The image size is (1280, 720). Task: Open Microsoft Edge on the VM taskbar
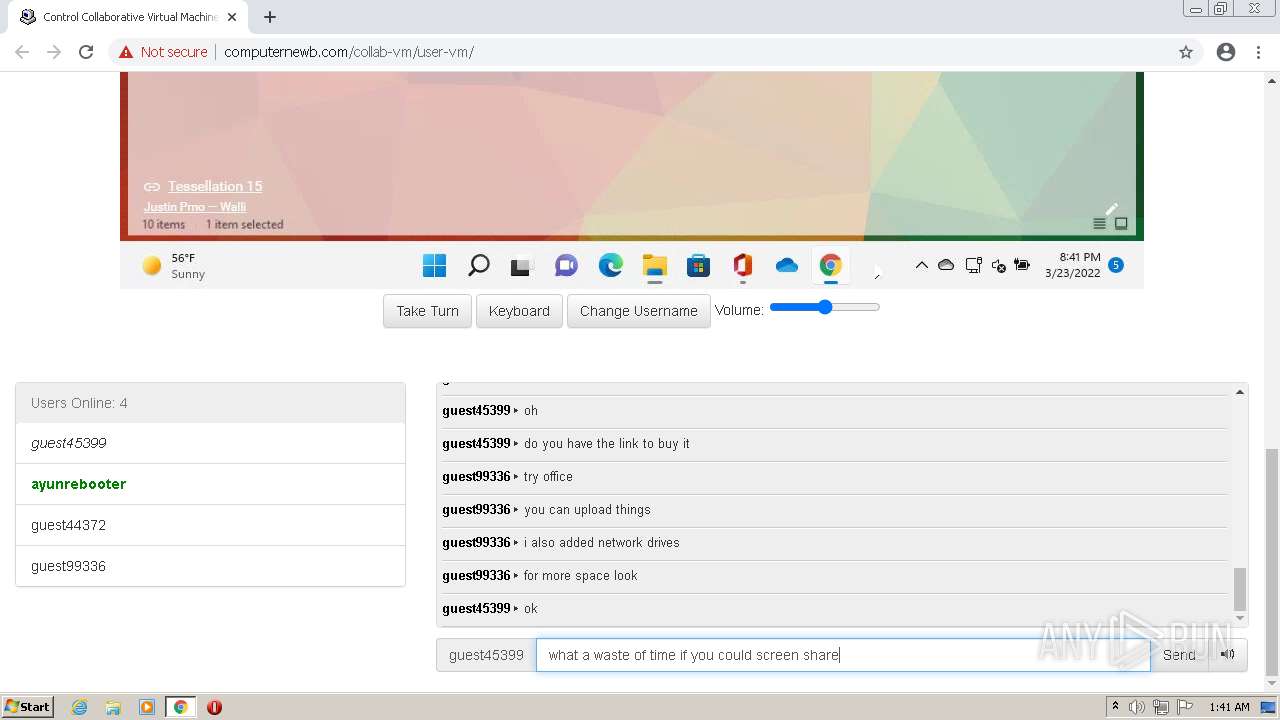610,265
